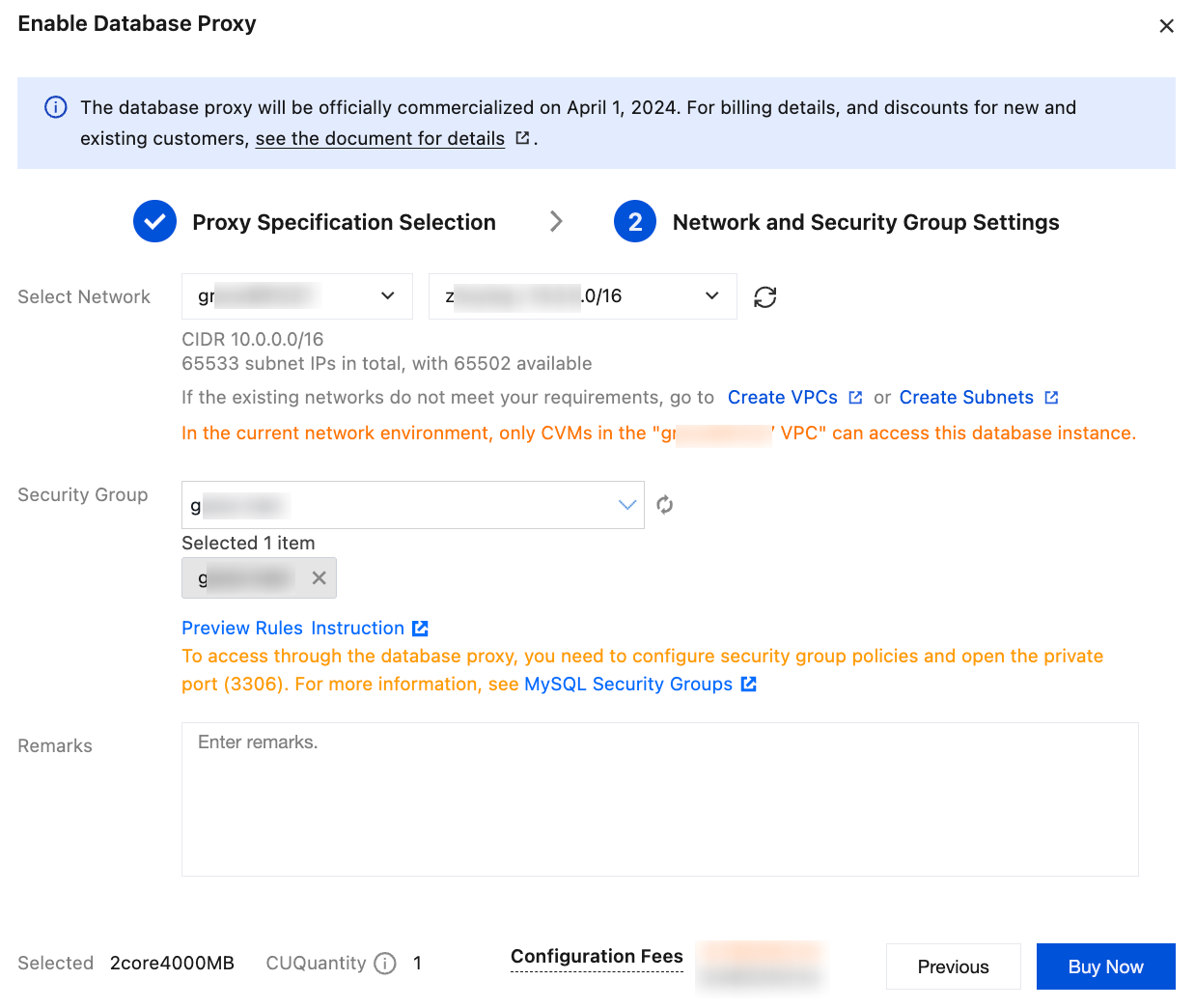This screenshot has height=1008, width=1195.
Task: Click the external link icon beside Instruction
Action: click(421, 629)
